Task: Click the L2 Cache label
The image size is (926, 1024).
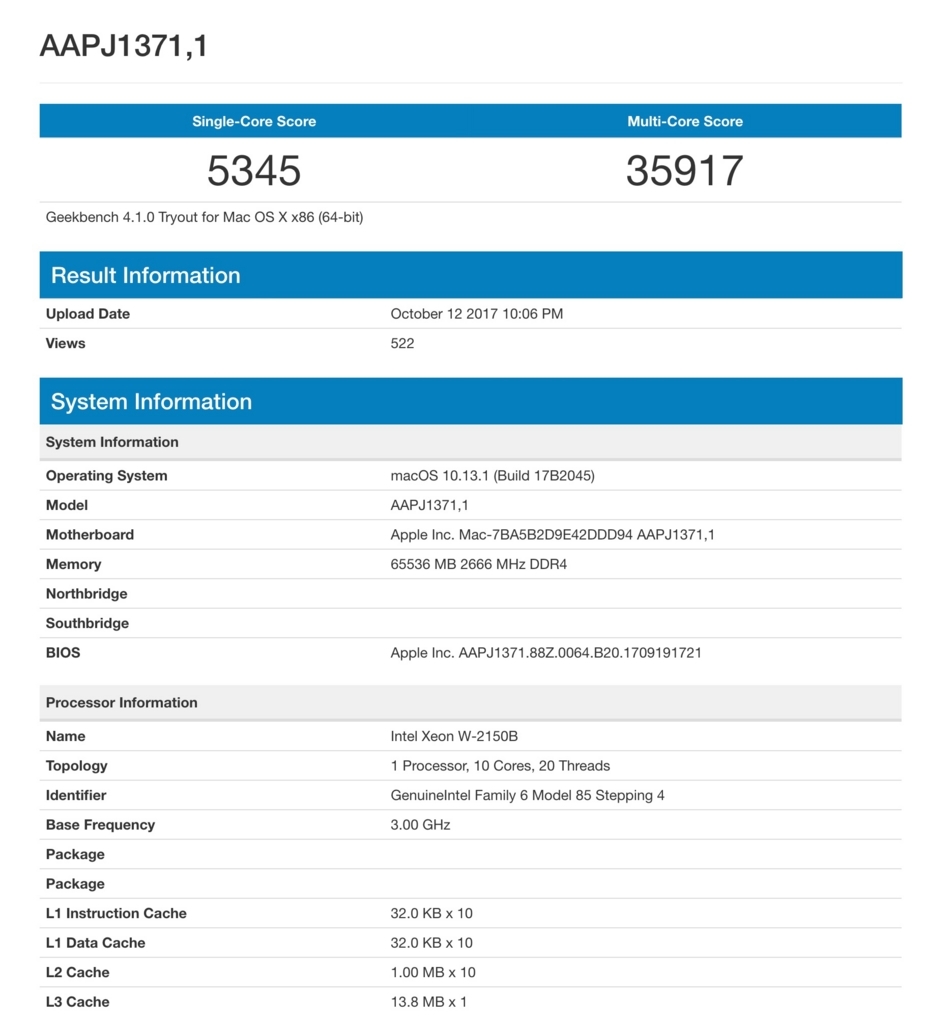Action: 77,972
